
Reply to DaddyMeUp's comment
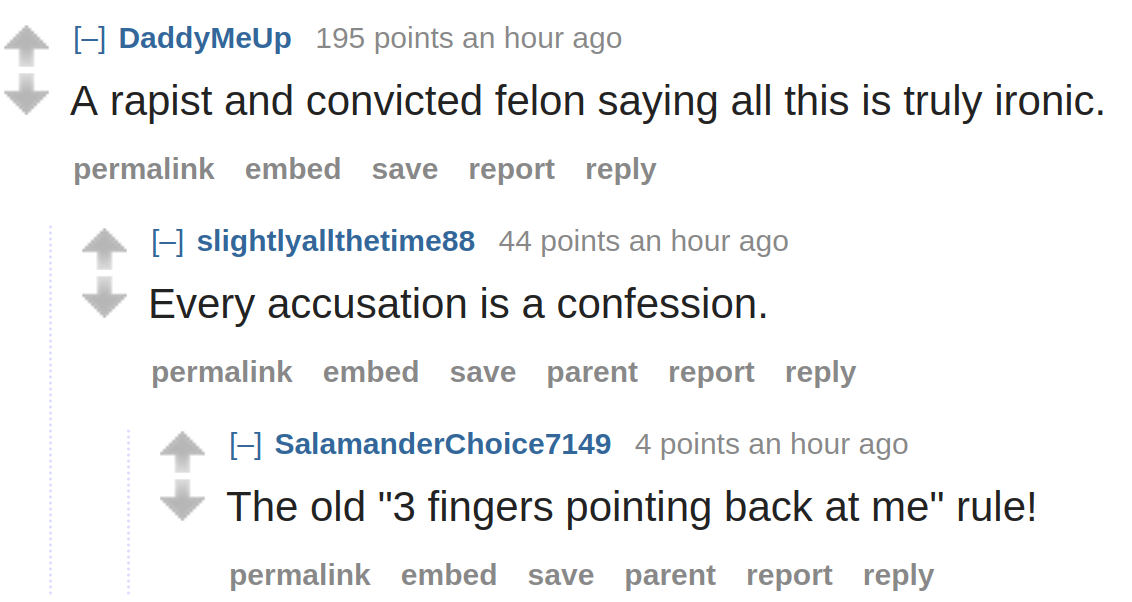tap(620, 170)
